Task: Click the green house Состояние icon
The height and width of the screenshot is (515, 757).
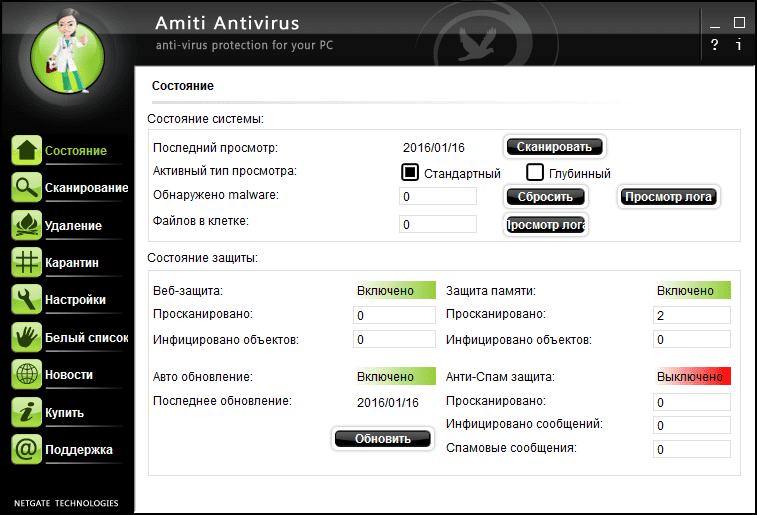Action: tap(26, 150)
